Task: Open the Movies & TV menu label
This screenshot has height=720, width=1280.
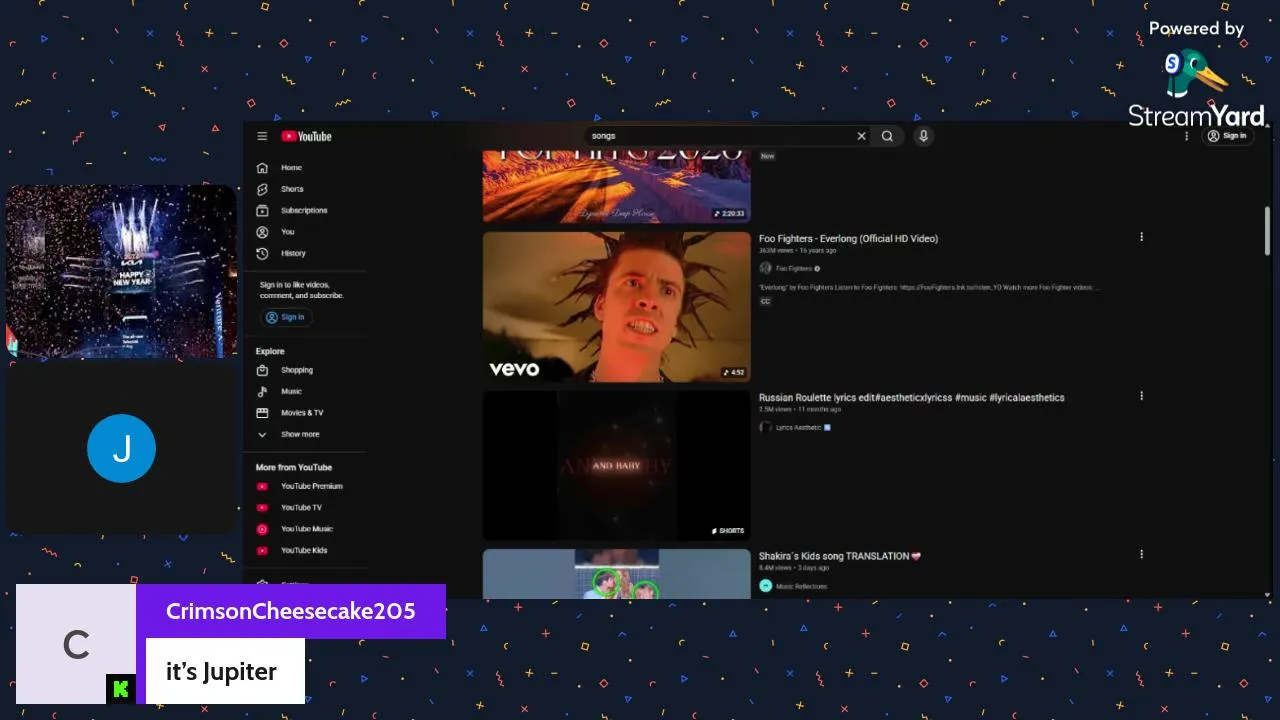Action: pos(302,413)
